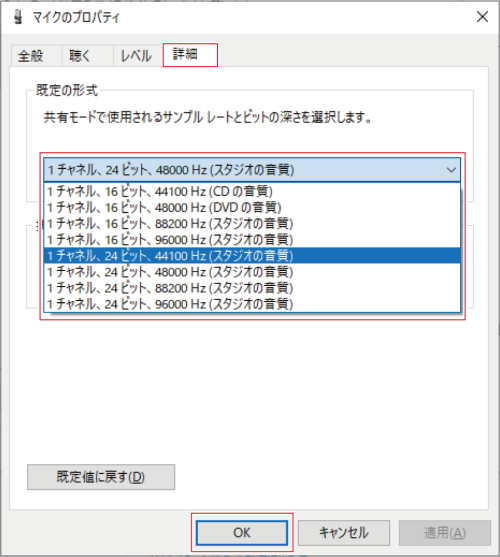Select 24 ビット 48000 Hz list option
This screenshot has height=557, width=500.
click(x=252, y=272)
